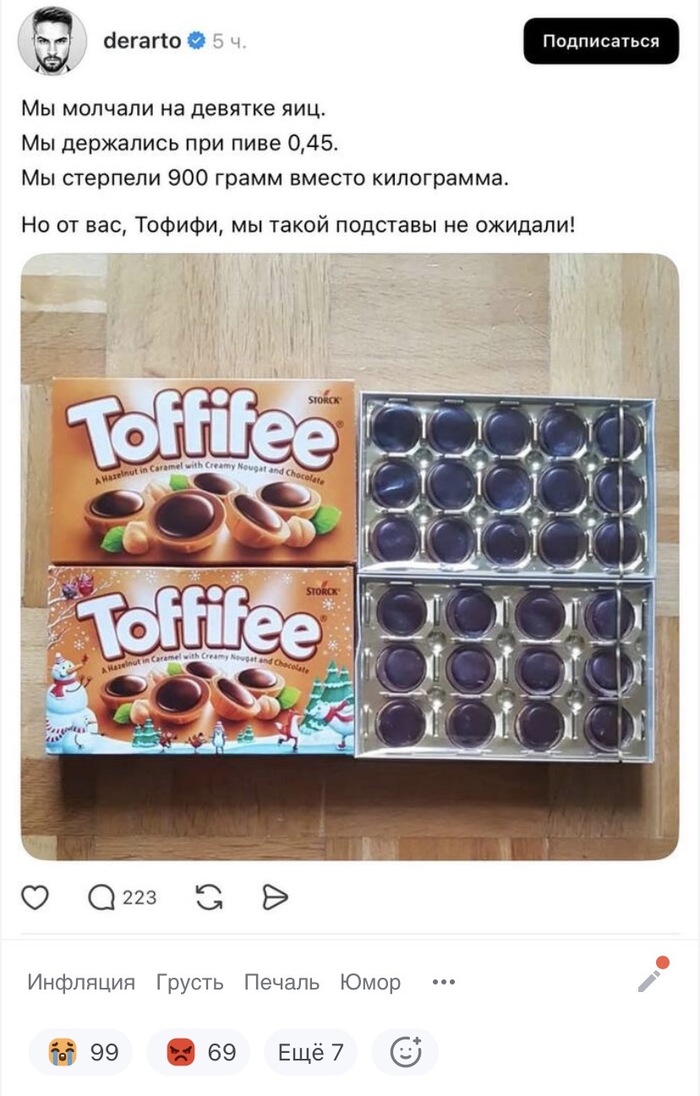
Task: Select the Инфляция tag
Action: click(81, 982)
